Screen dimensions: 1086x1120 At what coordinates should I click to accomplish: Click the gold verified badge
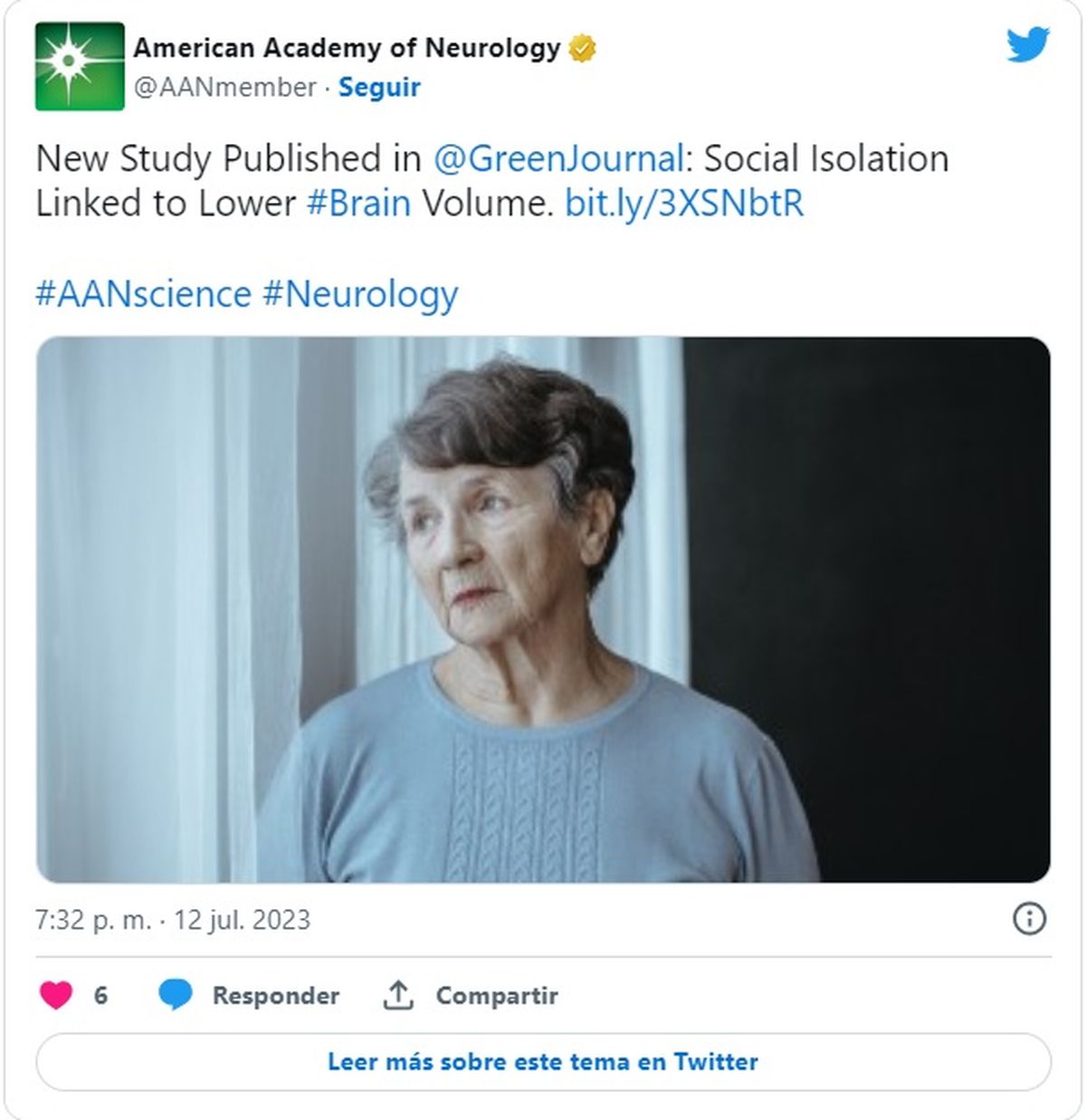tap(583, 48)
